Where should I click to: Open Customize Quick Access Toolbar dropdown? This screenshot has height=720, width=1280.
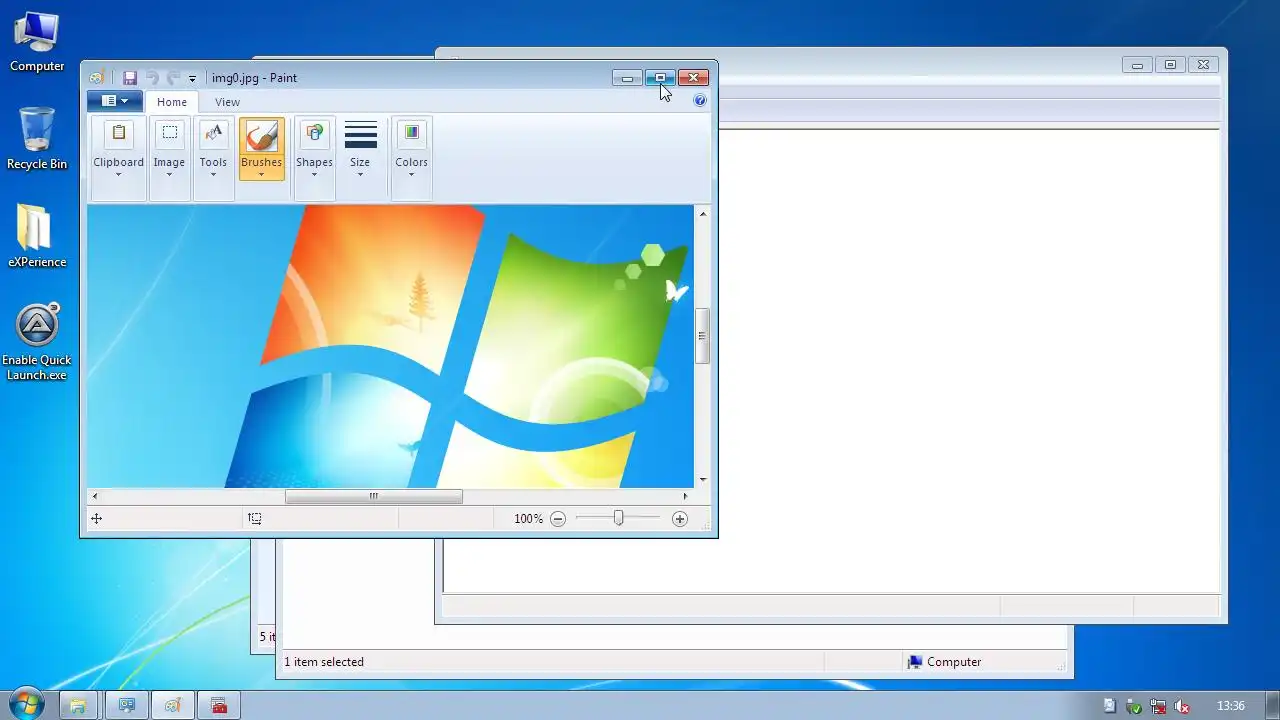(x=192, y=78)
